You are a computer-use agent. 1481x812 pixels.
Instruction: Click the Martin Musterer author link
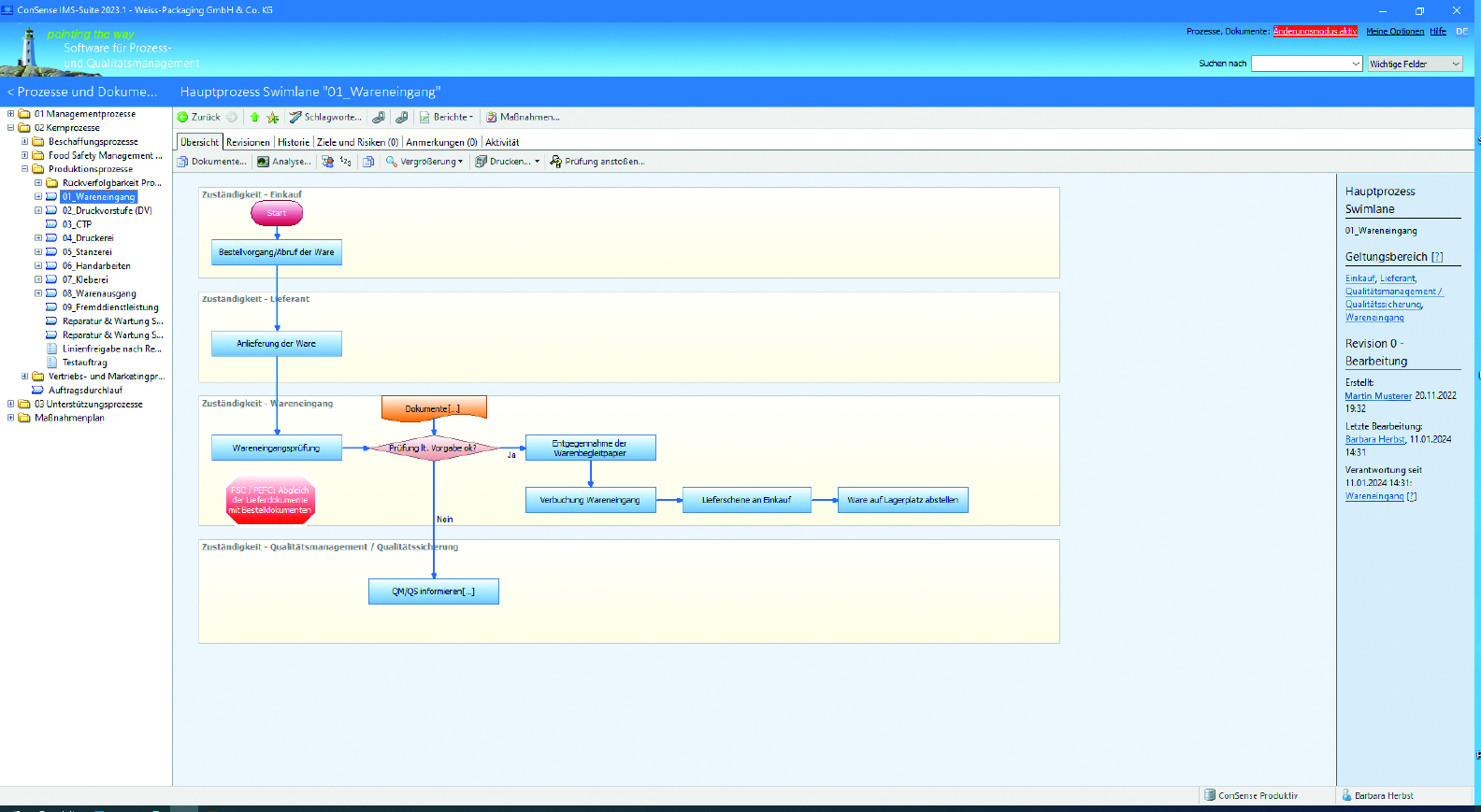(1378, 396)
